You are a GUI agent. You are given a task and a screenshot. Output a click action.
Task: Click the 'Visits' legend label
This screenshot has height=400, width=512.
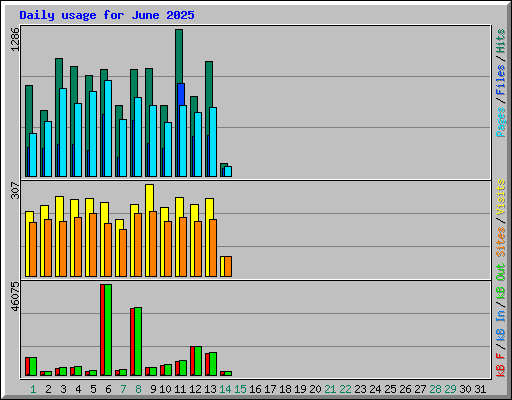(501, 198)
